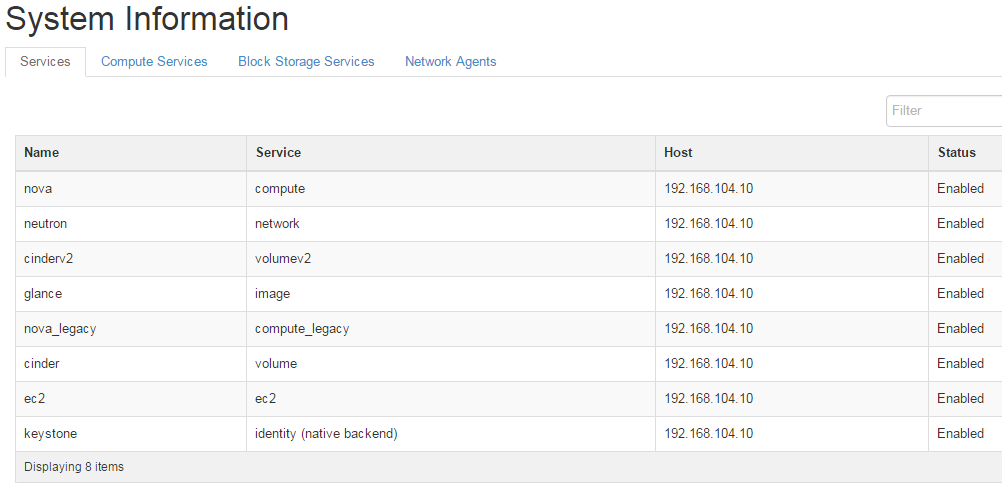Click Enabled status in the nova_legacy row
This screenshot has width=1002, height=489.
(x=960, y=329)
